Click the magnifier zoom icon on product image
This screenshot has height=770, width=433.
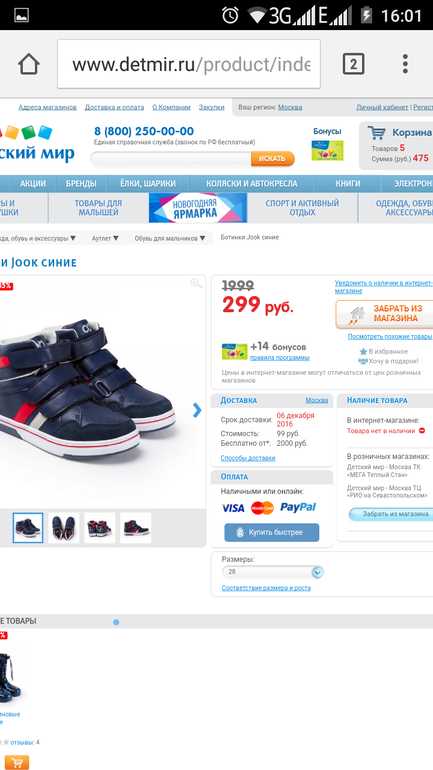[x=196, y=283]
